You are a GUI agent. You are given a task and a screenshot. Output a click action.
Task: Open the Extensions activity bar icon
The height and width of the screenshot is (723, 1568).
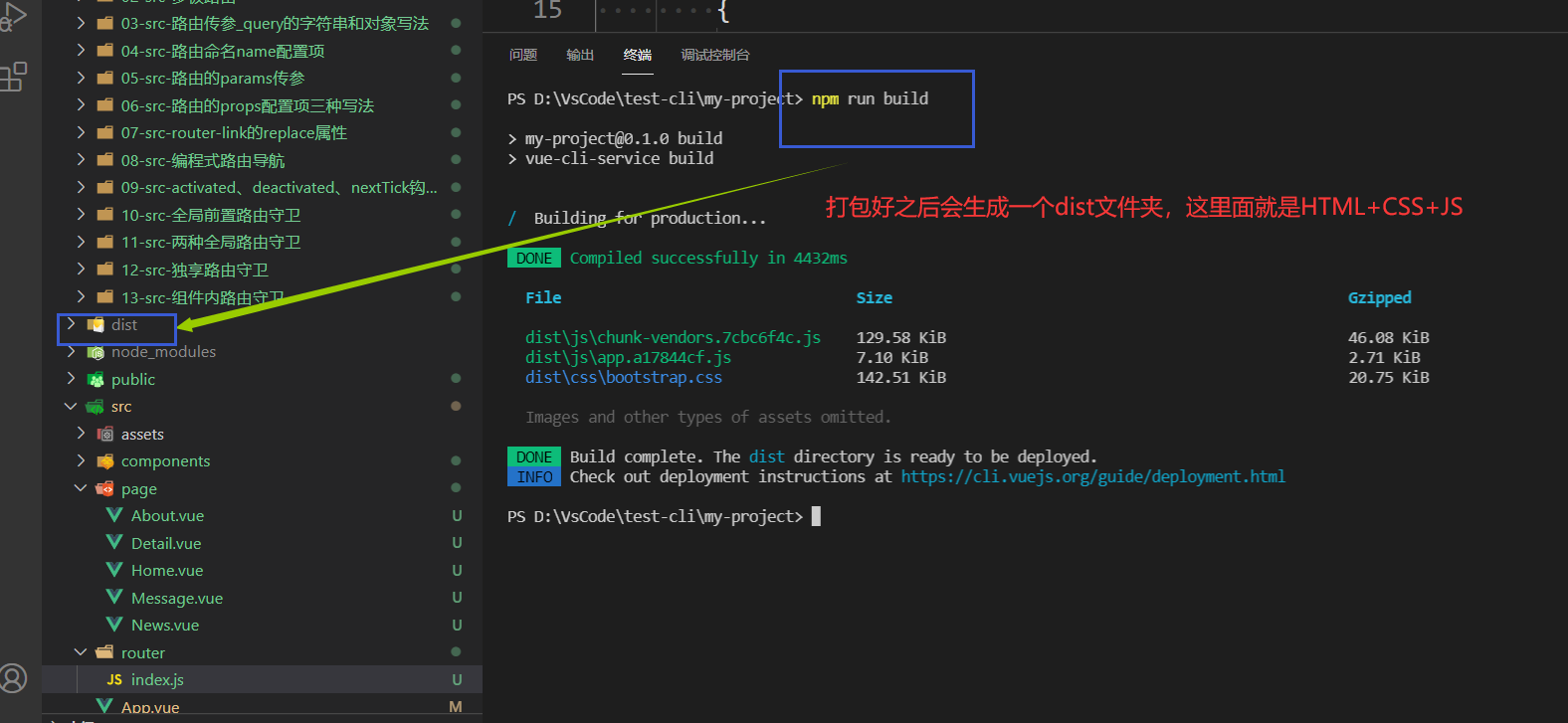click(13, 77)
